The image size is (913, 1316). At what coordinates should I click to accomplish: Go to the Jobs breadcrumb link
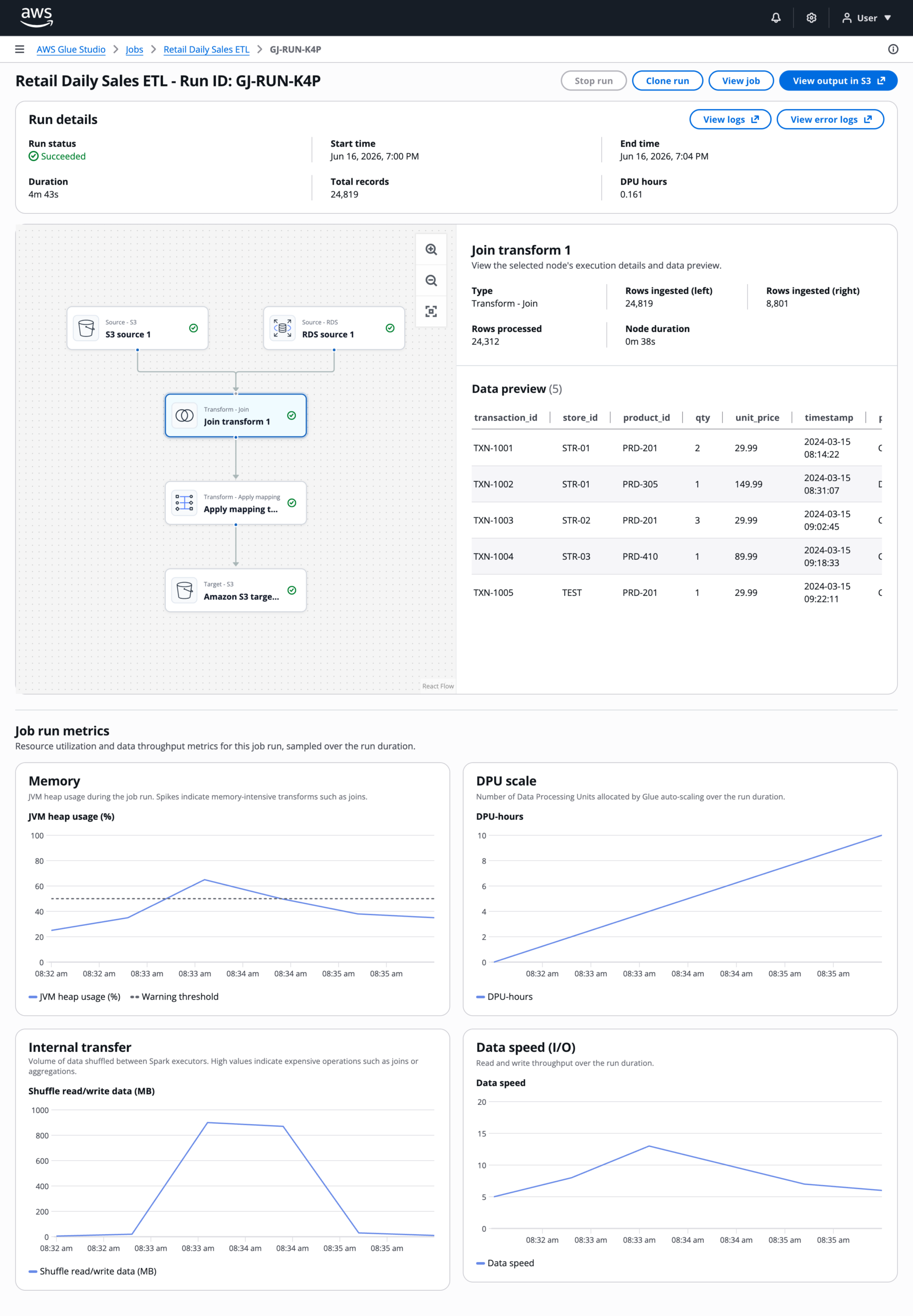tap(135, 49)
